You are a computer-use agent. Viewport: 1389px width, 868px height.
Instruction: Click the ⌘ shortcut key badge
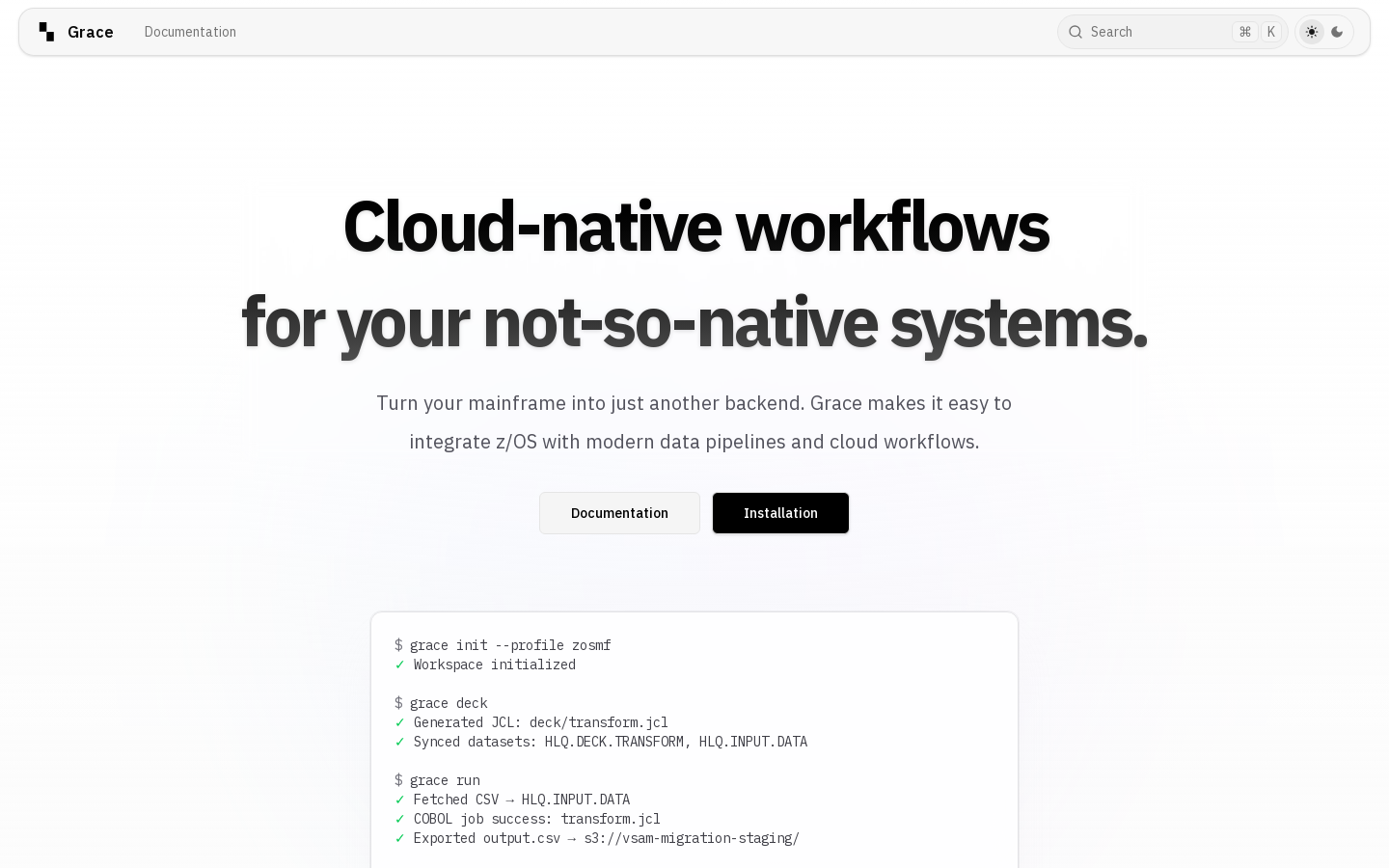point(1245,32)
